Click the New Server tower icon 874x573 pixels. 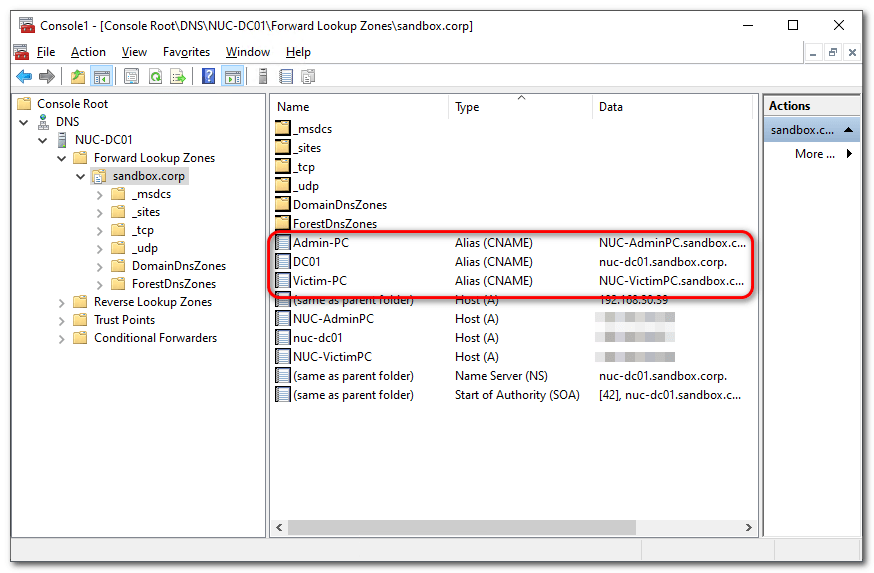(263, 76)
